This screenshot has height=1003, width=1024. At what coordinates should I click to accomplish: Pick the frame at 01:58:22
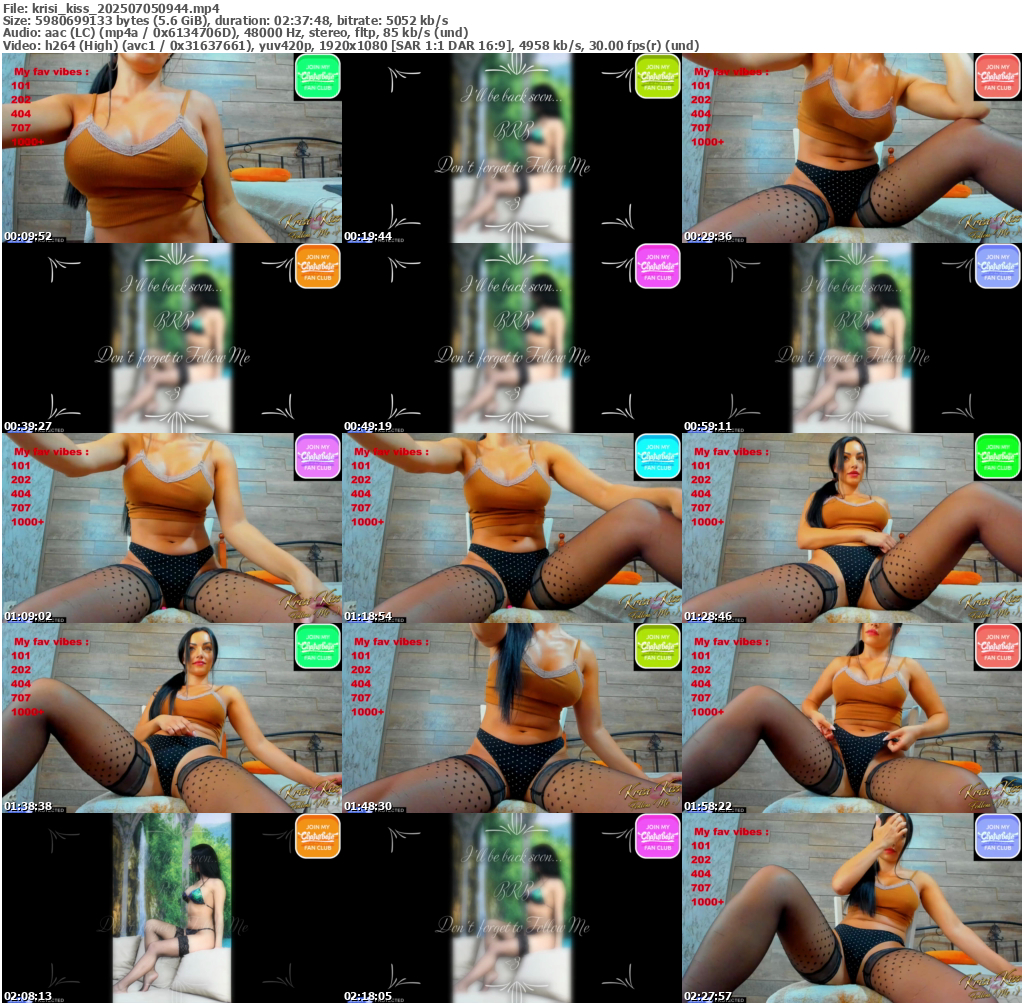click(852, 718)
